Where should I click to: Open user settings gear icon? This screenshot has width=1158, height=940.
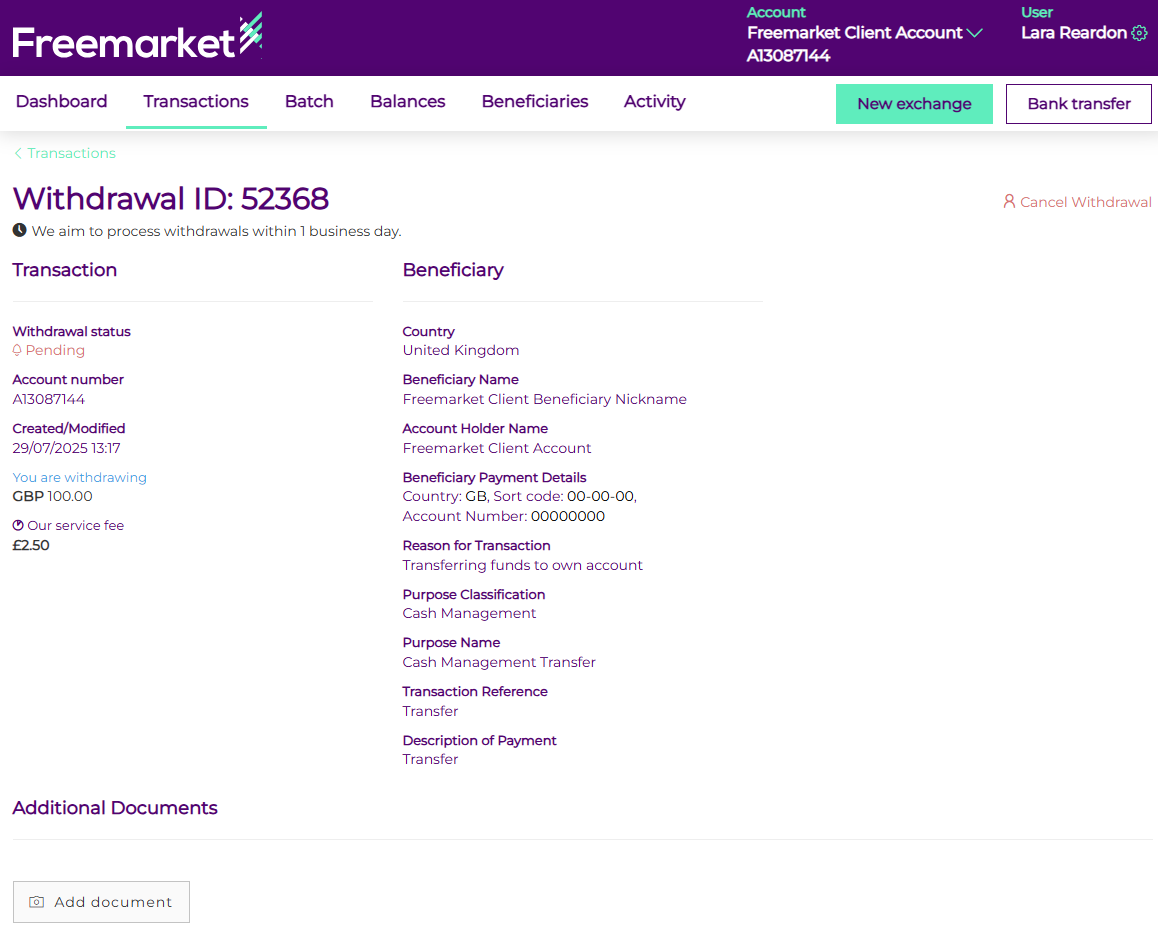(1139, 33)
